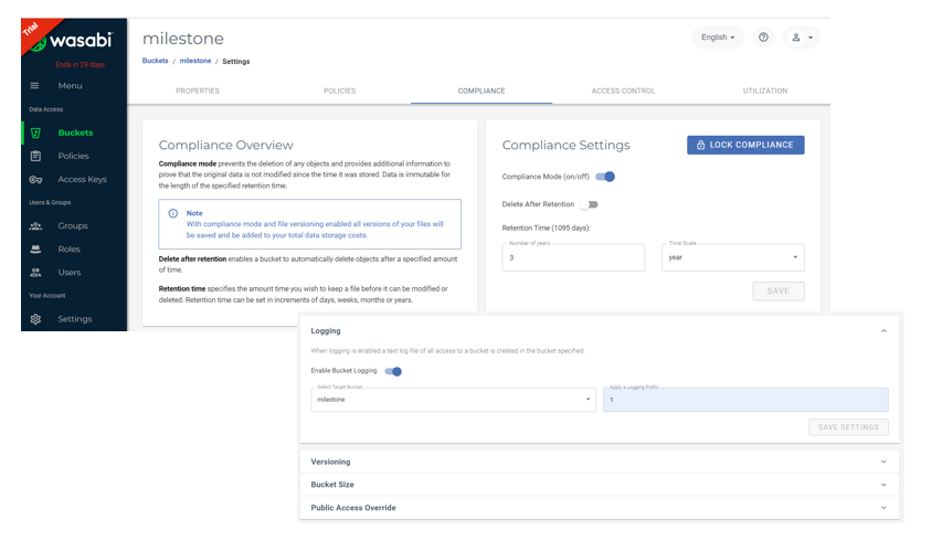Click the Users icon in sidebar
The width and height of the screenshot is (942, 540).
pyautogui.click(x=36, y=272)
